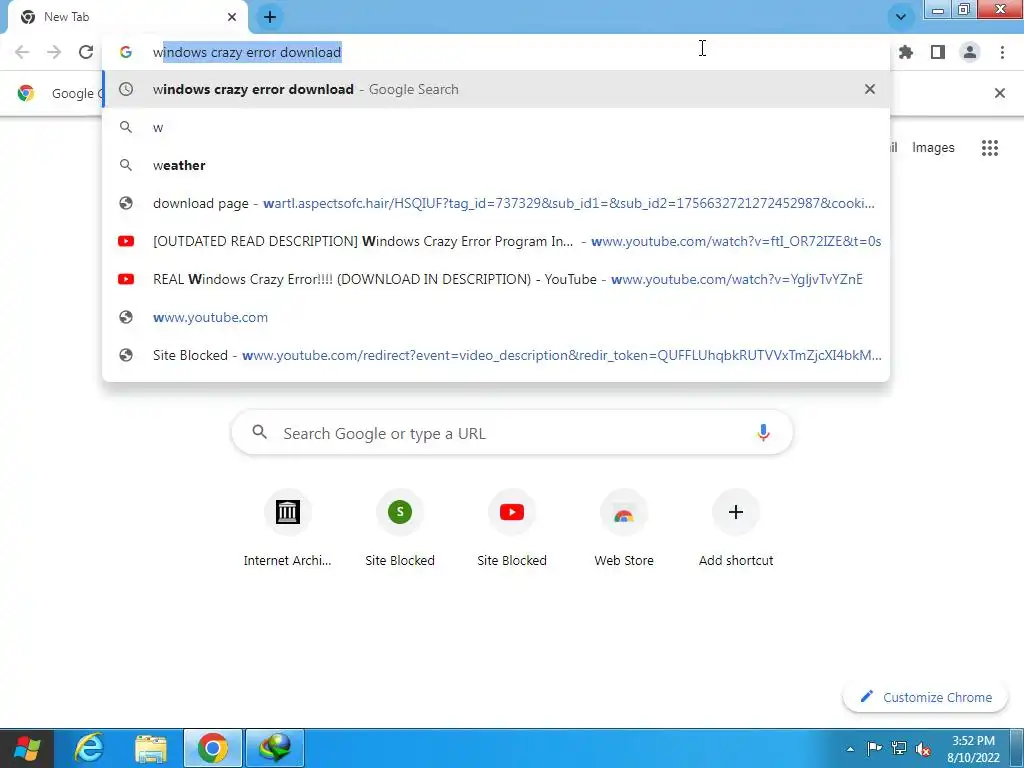Open the Web Store shortcut
1024x768 pixels.
[624, 529]
